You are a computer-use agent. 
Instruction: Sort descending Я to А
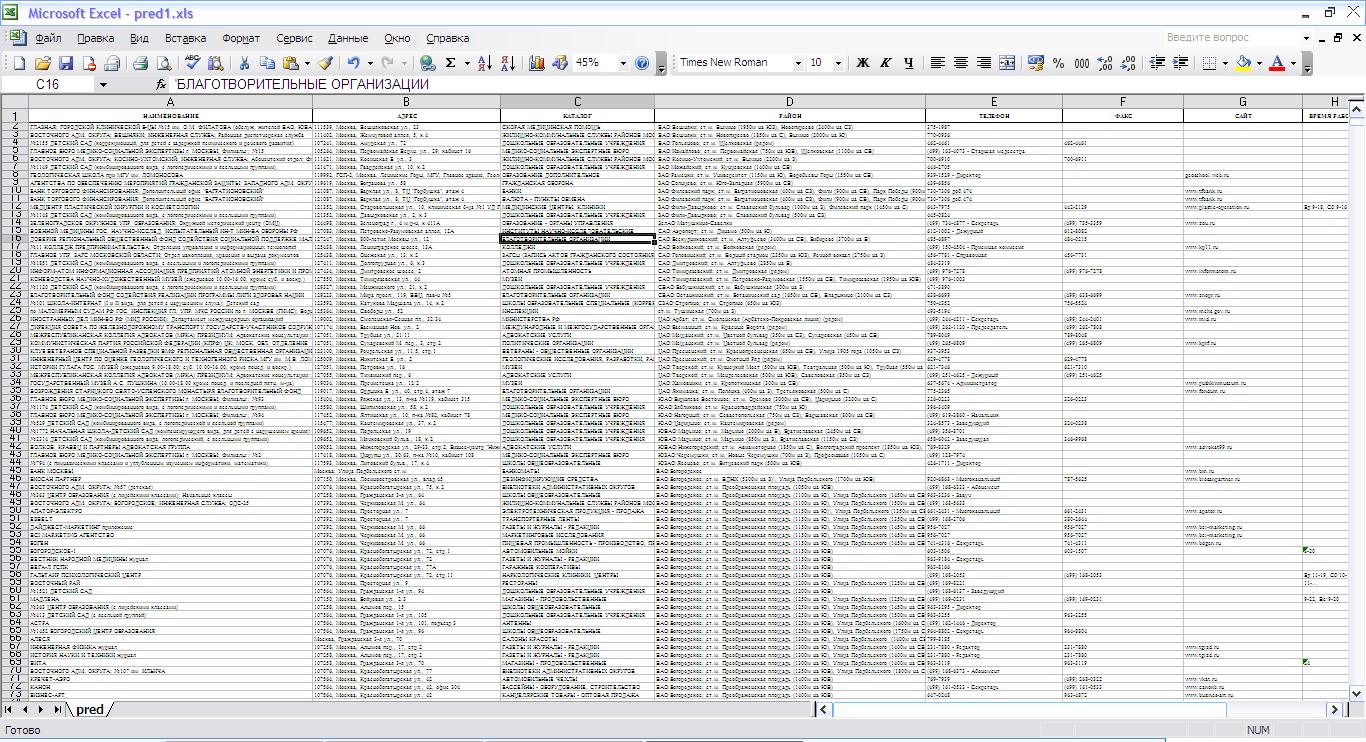pos(508,62)
